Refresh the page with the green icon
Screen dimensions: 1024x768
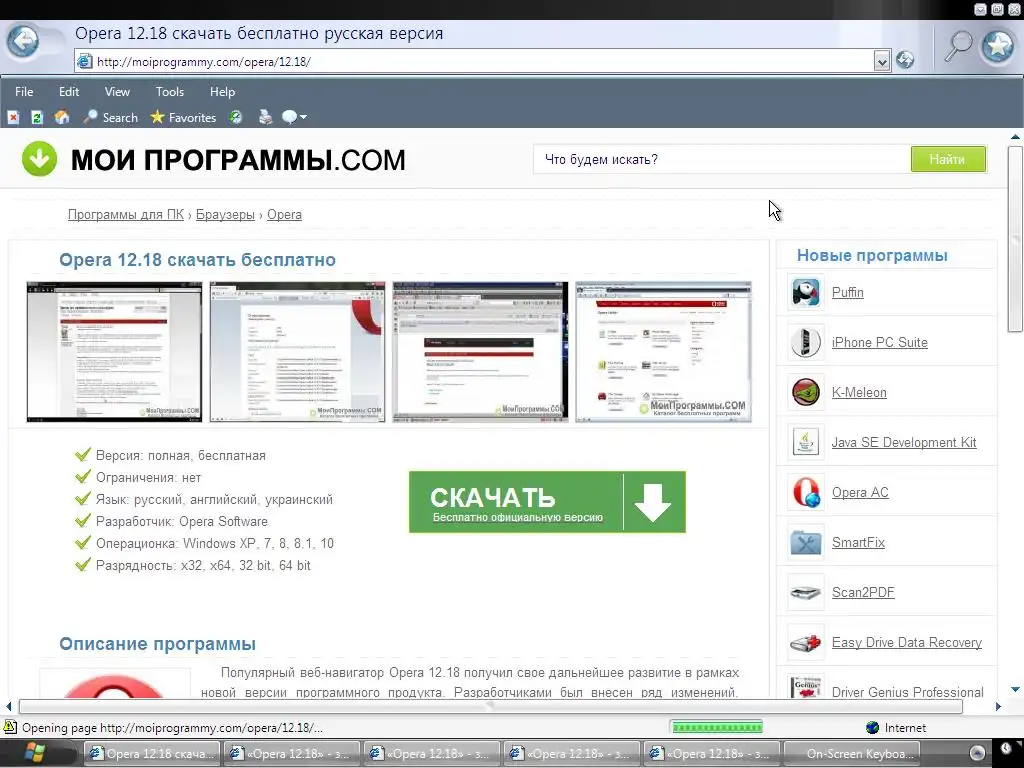[37, 118]
